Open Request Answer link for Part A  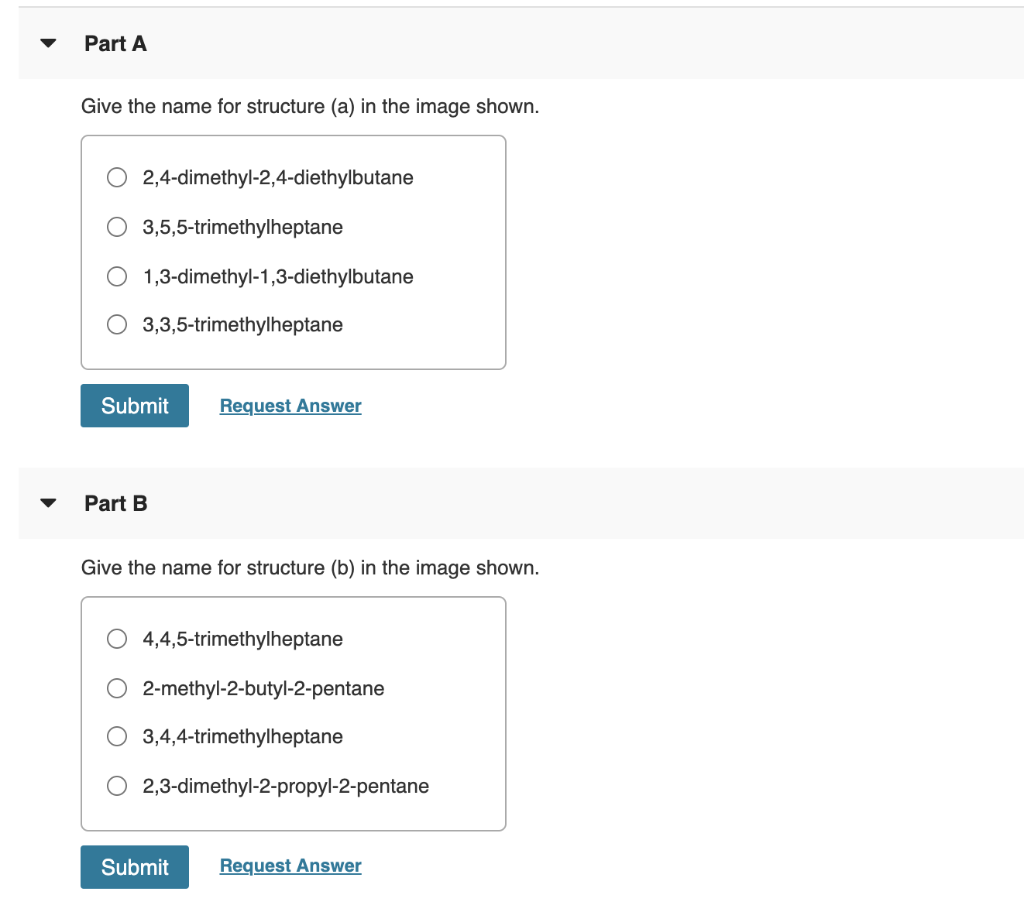(x=290, y=406)
